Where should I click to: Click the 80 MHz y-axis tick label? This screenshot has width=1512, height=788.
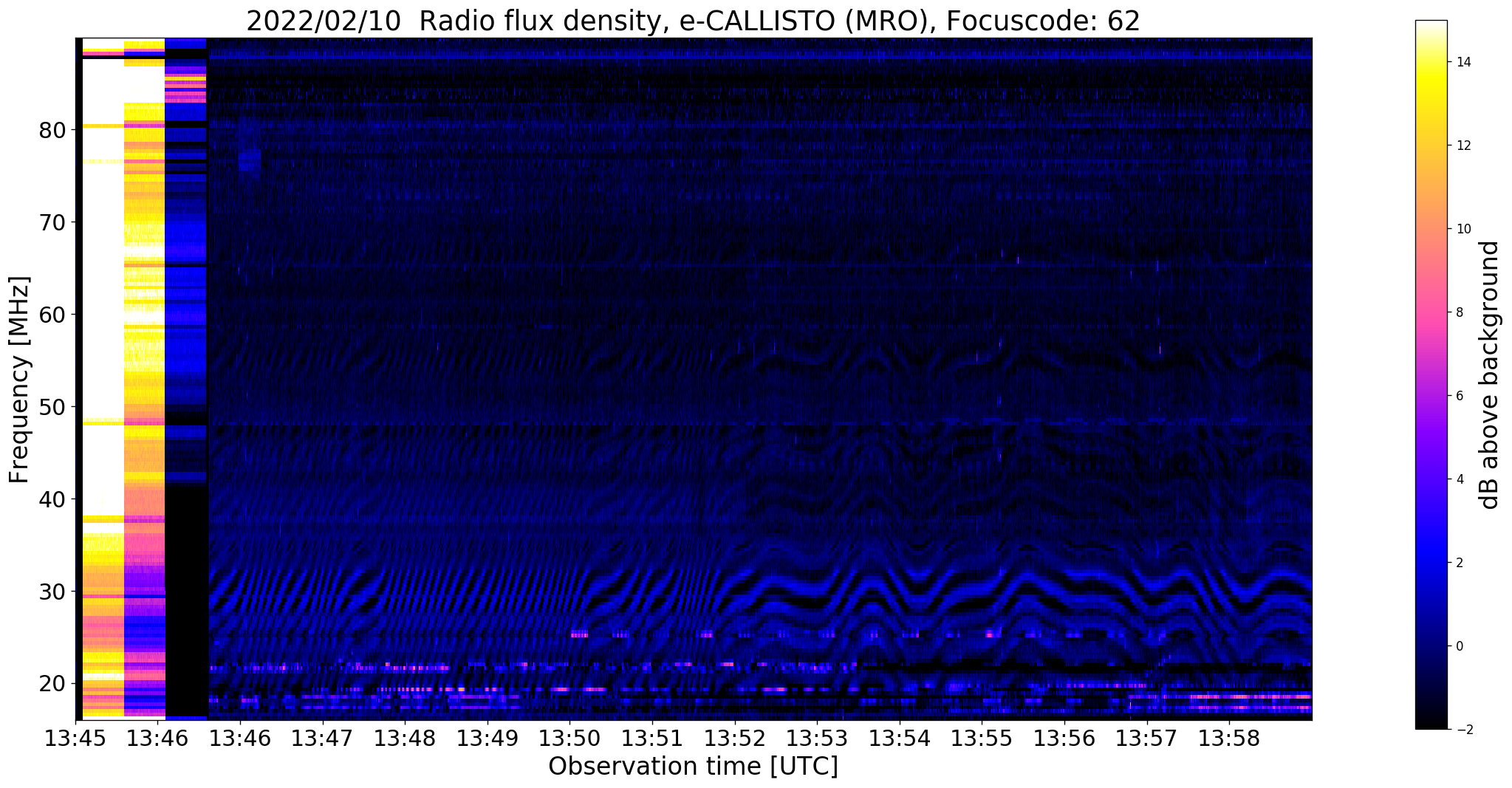coord(52,130)
